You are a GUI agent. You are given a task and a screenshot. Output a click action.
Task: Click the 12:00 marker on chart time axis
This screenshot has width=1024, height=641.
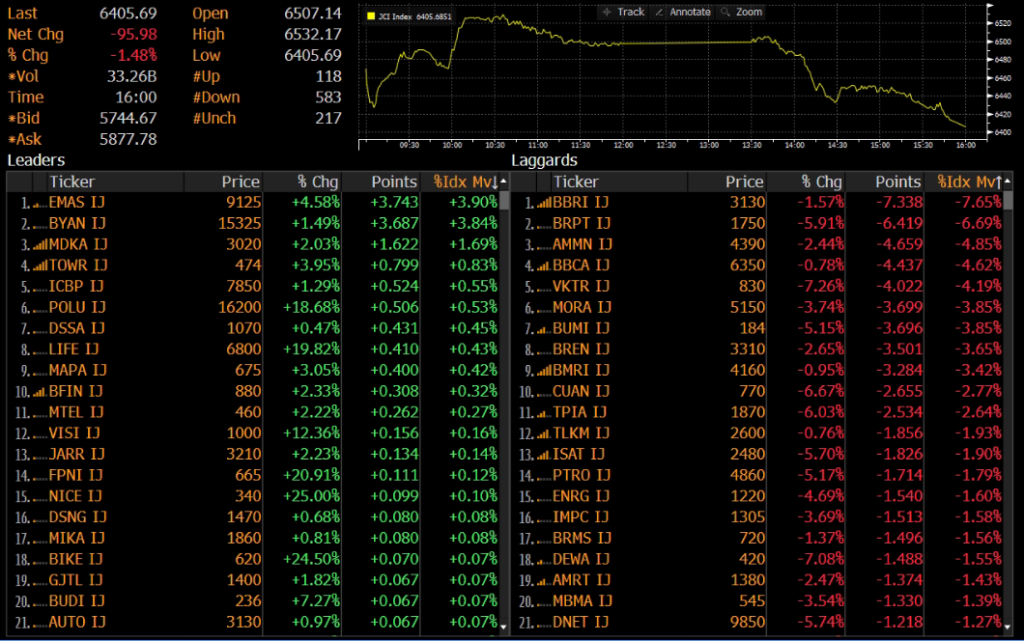point(623,145)
